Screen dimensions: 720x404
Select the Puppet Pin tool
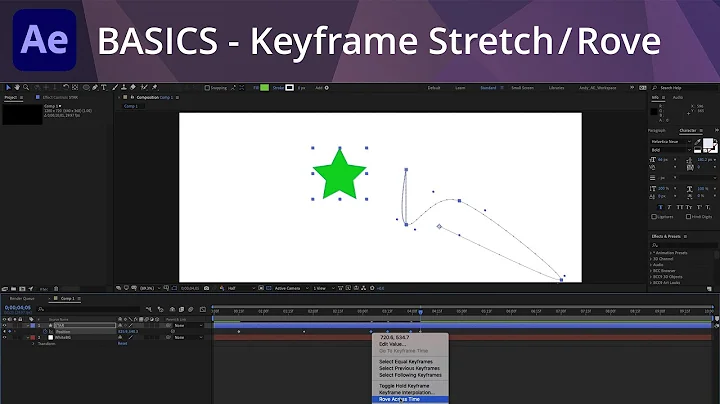155,87
